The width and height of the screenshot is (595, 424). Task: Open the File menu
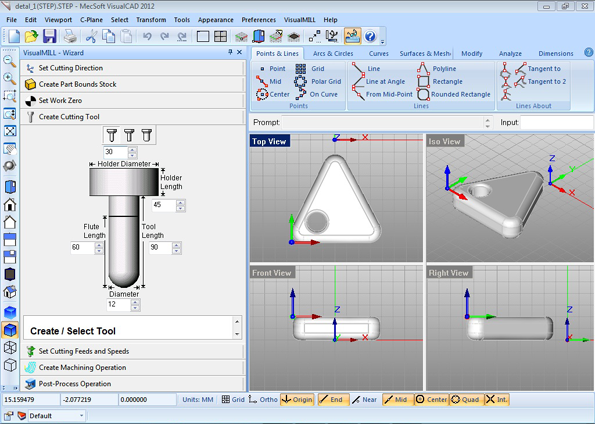[x=11, y=20]
